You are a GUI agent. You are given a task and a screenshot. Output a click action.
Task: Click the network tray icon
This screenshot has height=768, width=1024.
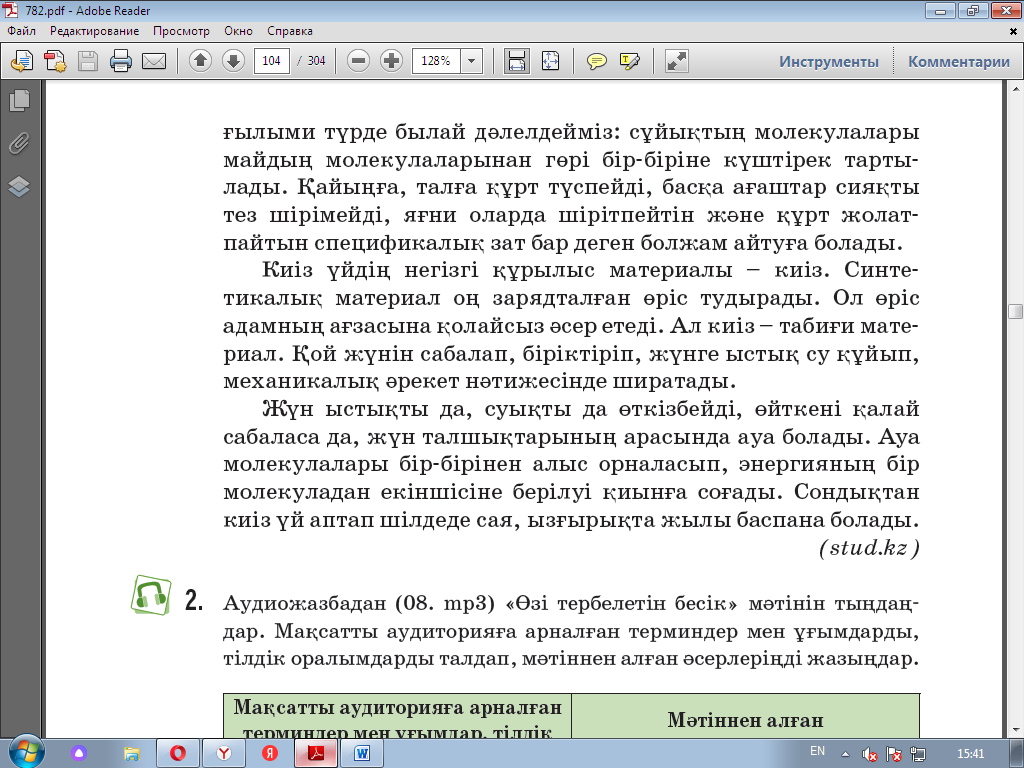[918, 754]
